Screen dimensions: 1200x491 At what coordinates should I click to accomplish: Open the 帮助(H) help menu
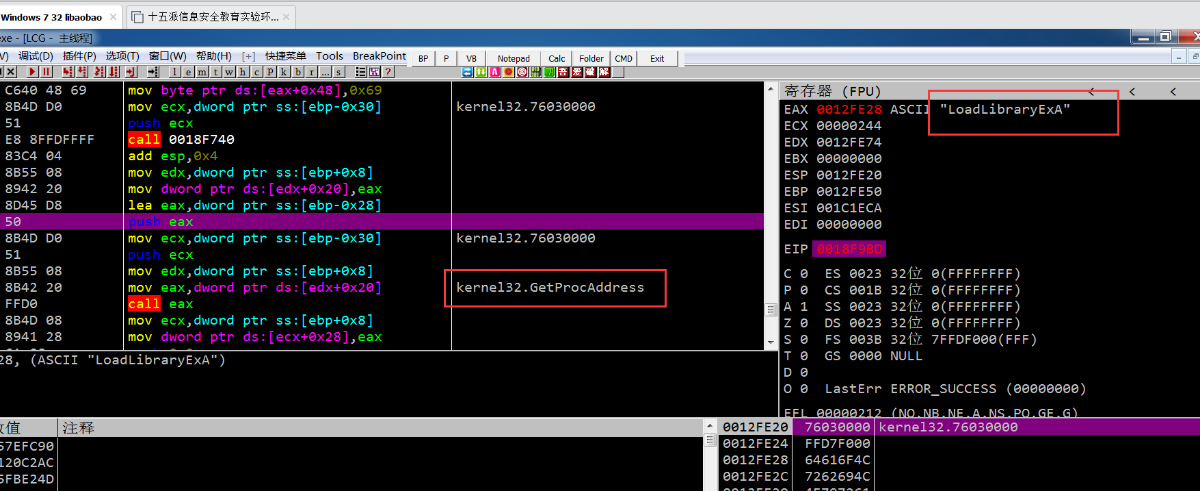tap(213, 56)
